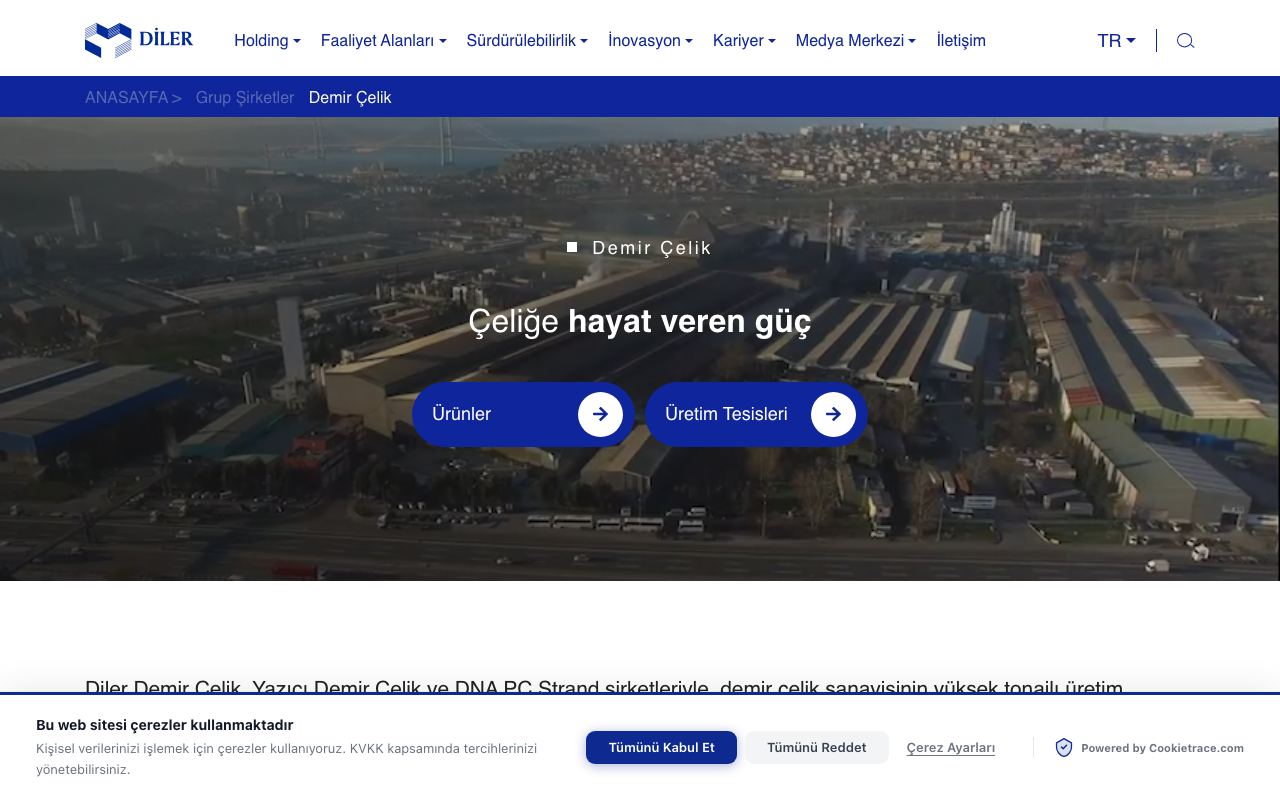The image size is (1280, 800).
Task: Click the Diler logo
Action: tap(139, 40)
